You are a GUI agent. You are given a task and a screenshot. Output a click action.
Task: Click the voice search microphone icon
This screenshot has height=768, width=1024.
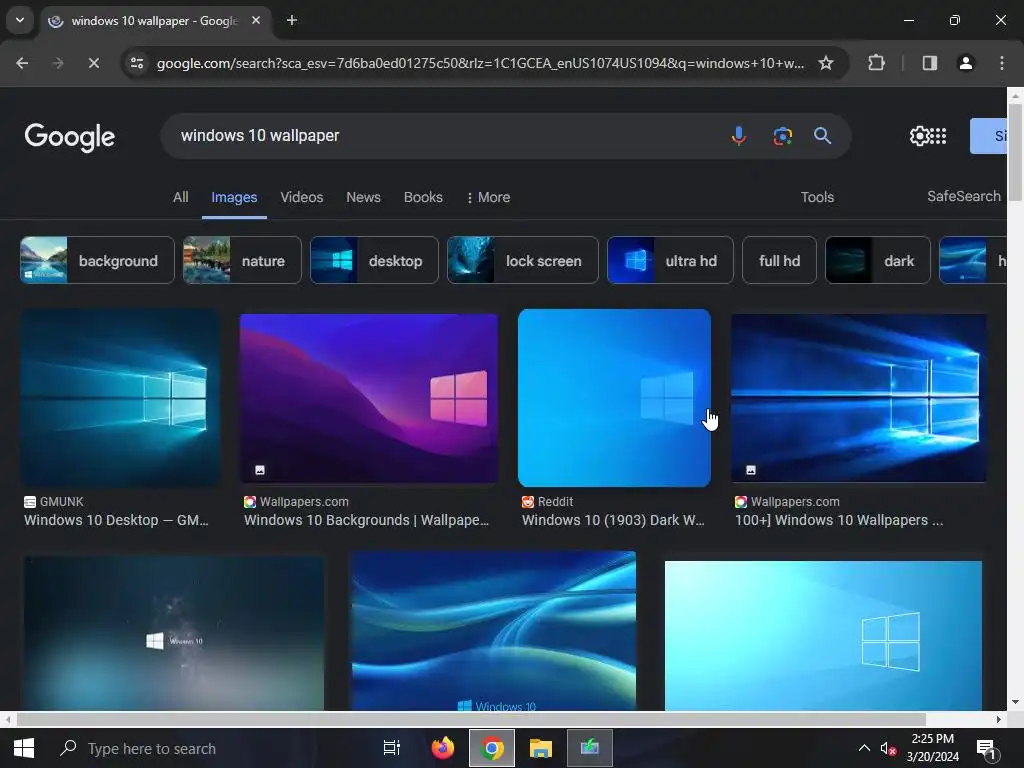coord(739,136)
